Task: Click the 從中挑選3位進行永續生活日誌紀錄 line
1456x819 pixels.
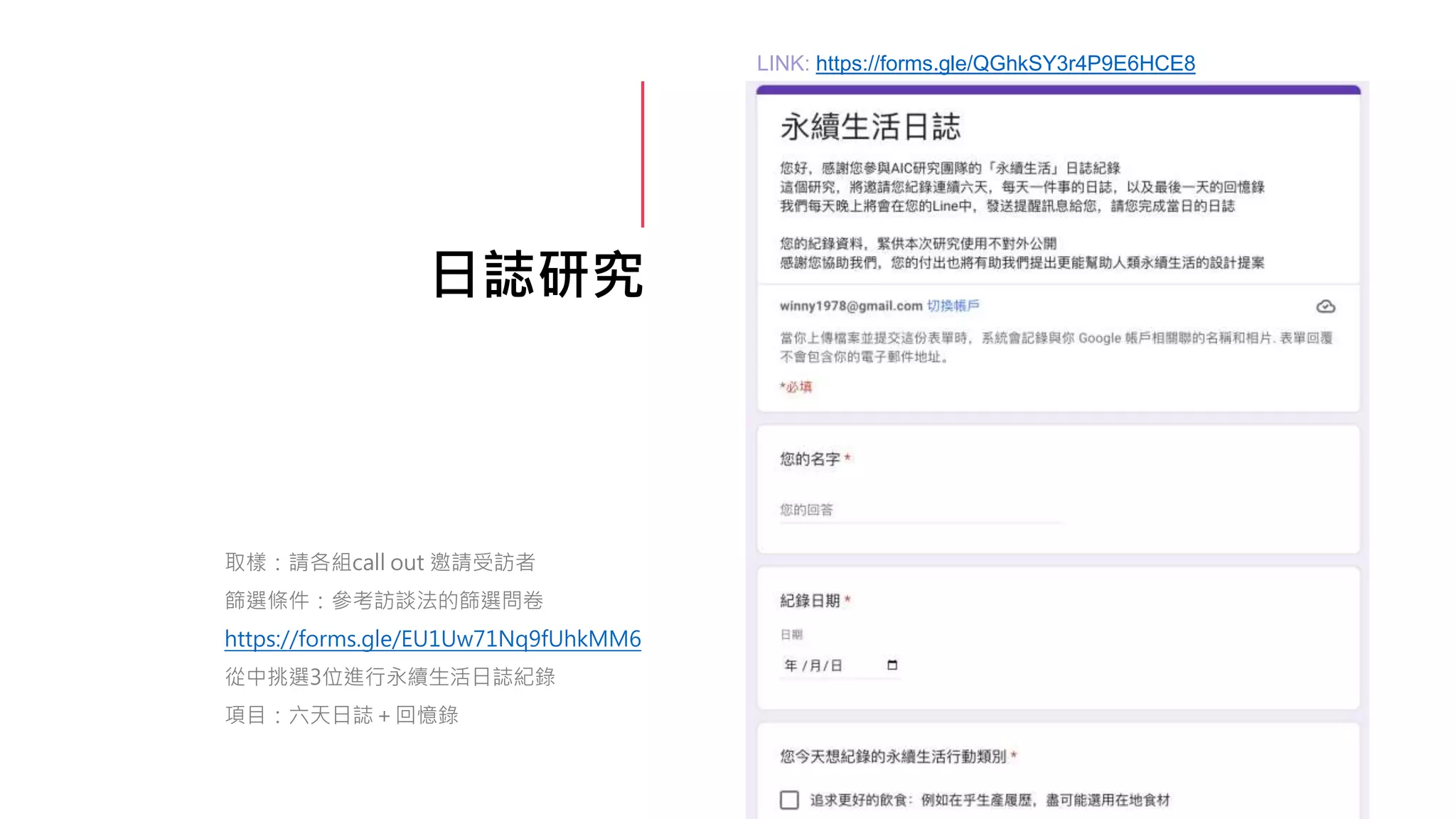Action: 390,676
